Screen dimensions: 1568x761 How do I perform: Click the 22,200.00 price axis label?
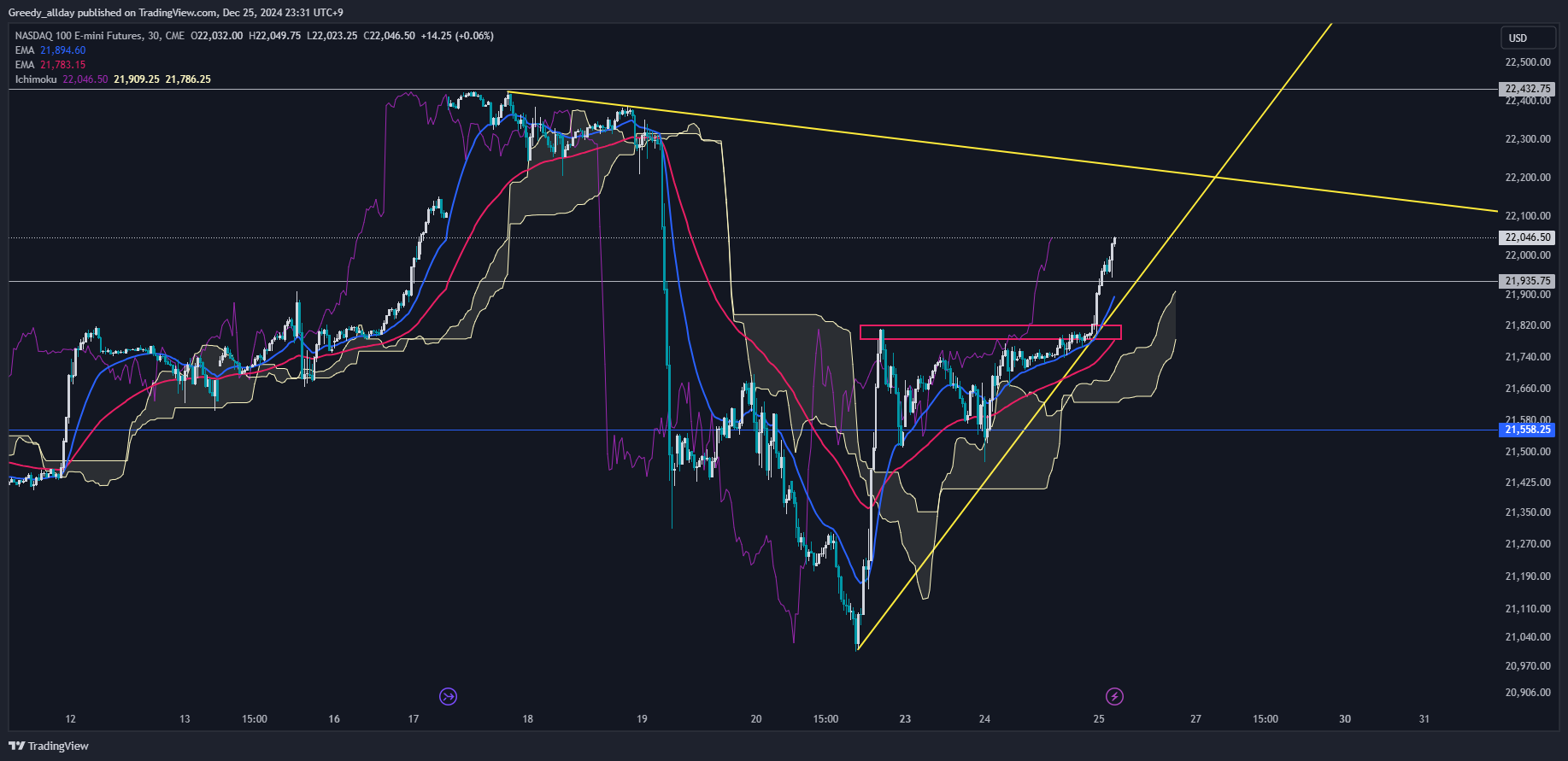click(x=1528, y=178)
